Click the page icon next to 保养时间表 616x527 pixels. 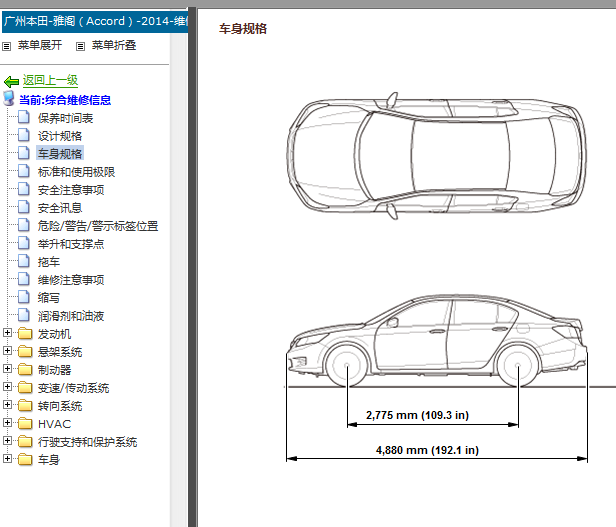24,117
